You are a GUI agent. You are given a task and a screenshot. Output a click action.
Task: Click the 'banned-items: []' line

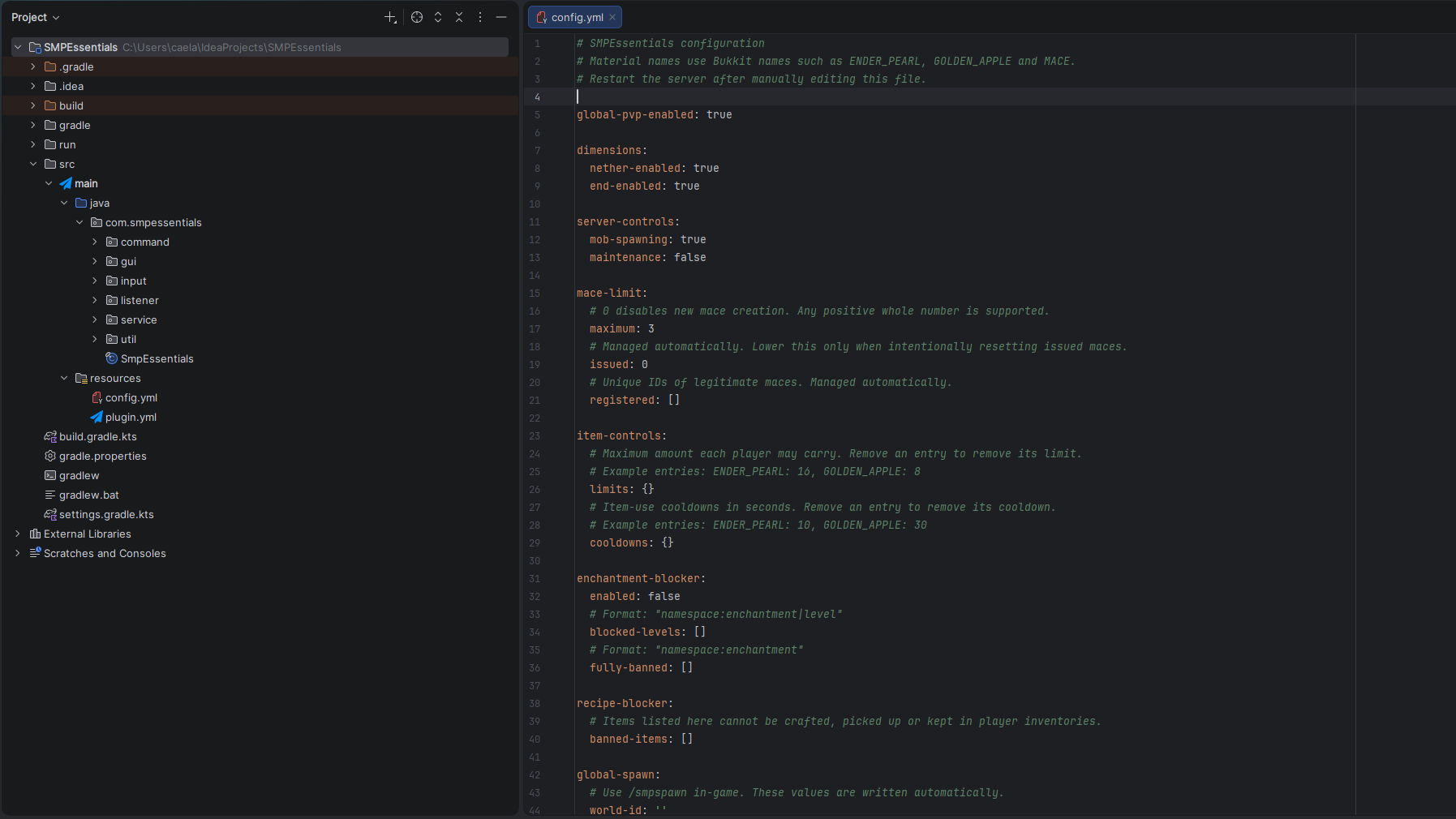[642, 739]
